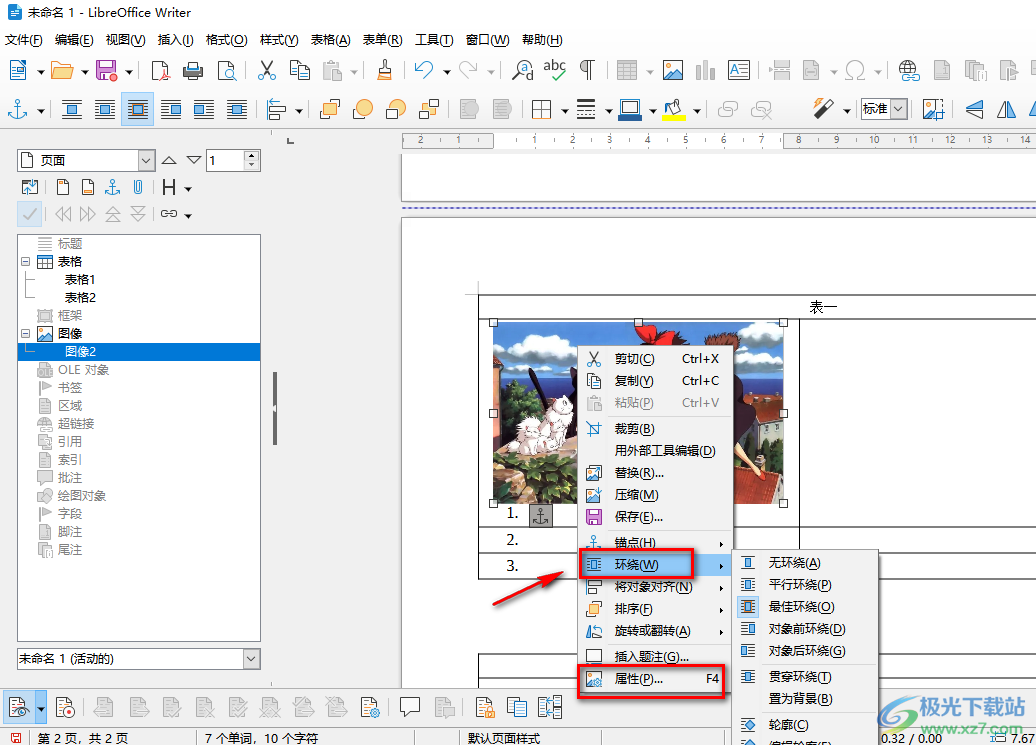The height and width of the screenshot is (745, 1036).
Task: Toggle 轮廓(C) in wrap submenu
Action: pyautogui.click(x=806, y=725)
